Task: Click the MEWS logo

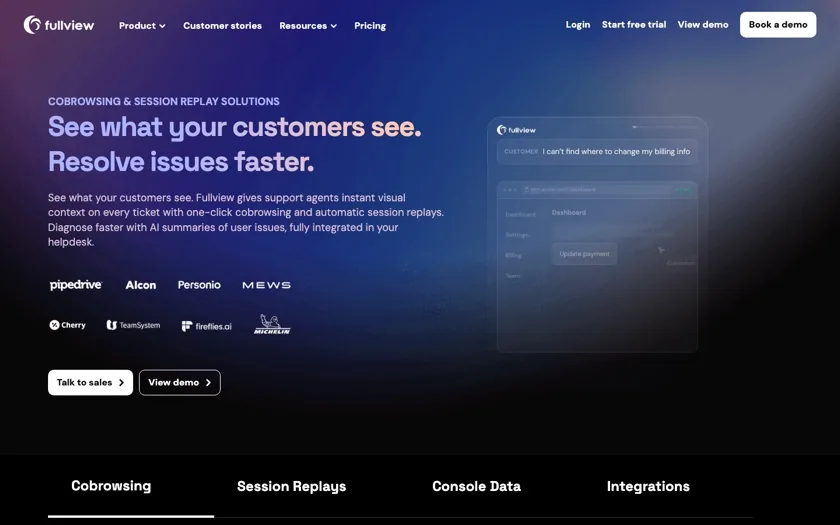Action: pos(266,285)
